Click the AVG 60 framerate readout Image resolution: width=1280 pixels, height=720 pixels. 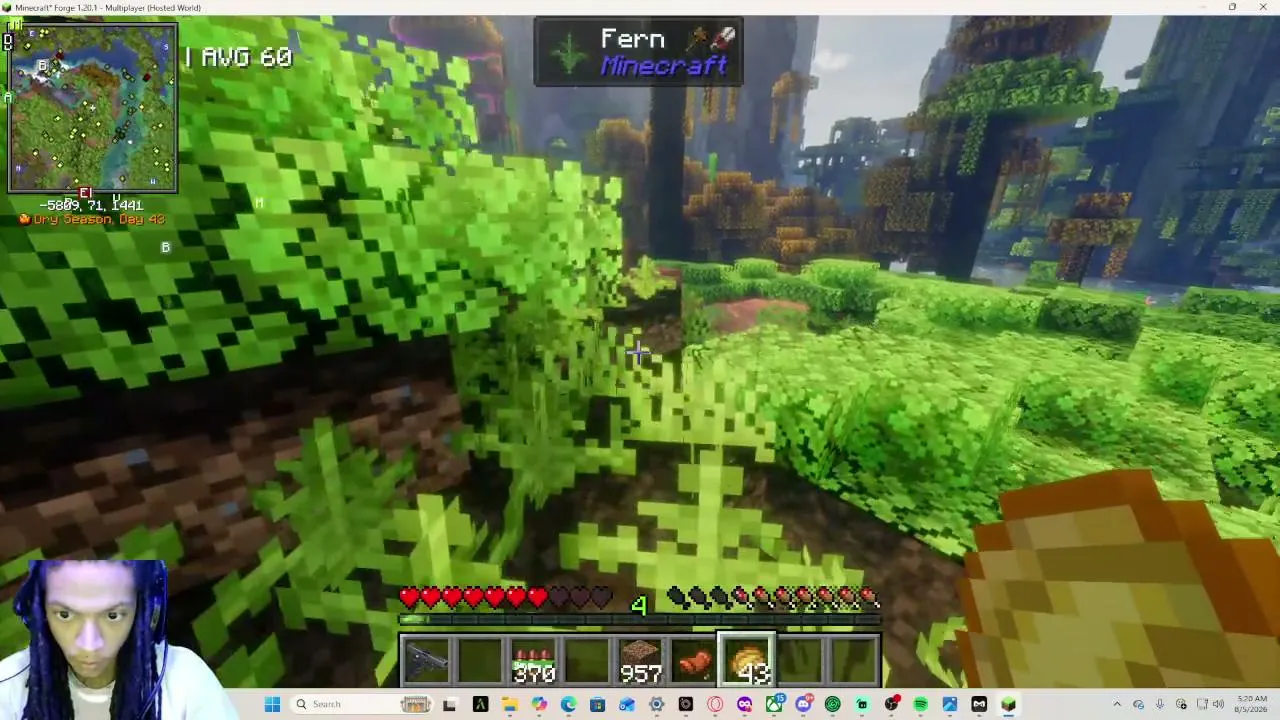tap(246, 57)
